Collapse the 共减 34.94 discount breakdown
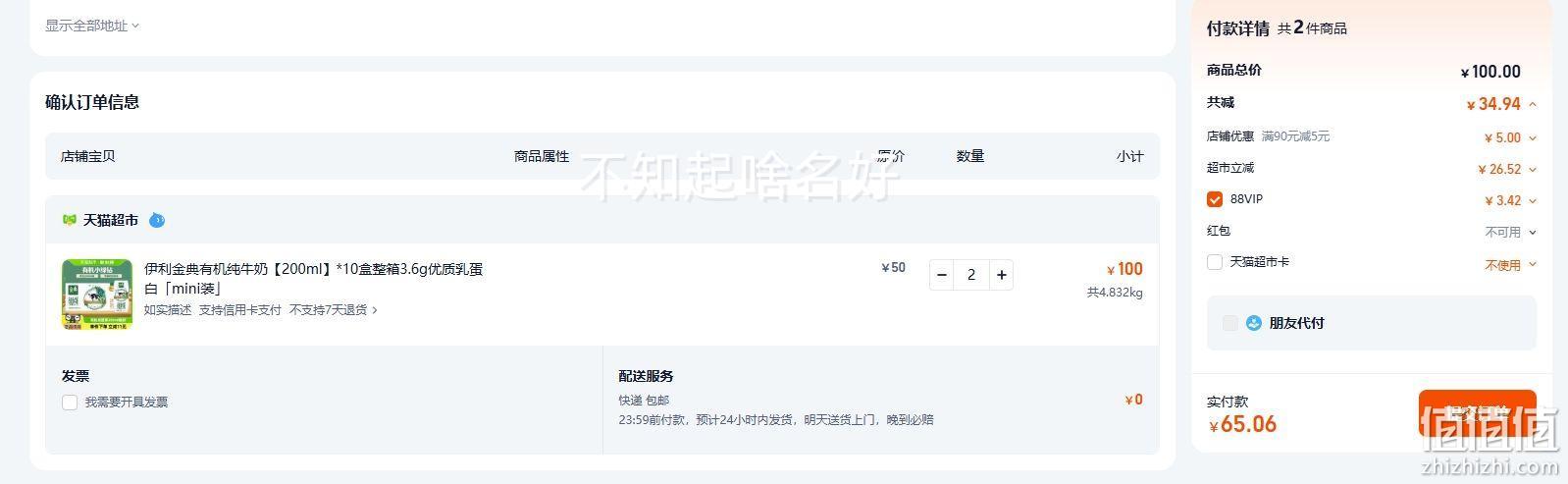This screenshot has width=1568, height=484. 1533,104
